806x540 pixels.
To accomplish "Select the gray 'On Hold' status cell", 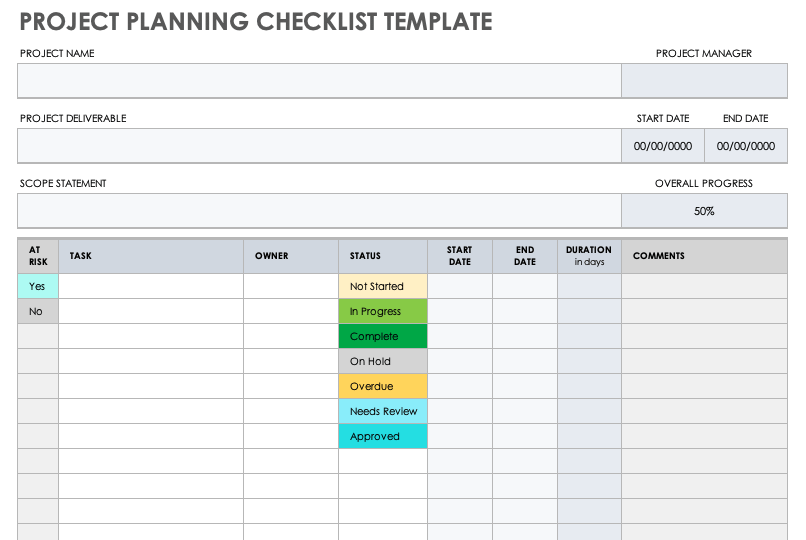I will 383,361.
